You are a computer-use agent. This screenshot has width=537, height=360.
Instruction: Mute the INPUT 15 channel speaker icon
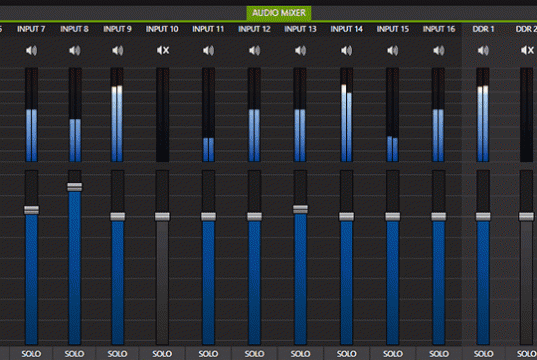[393, 51]
